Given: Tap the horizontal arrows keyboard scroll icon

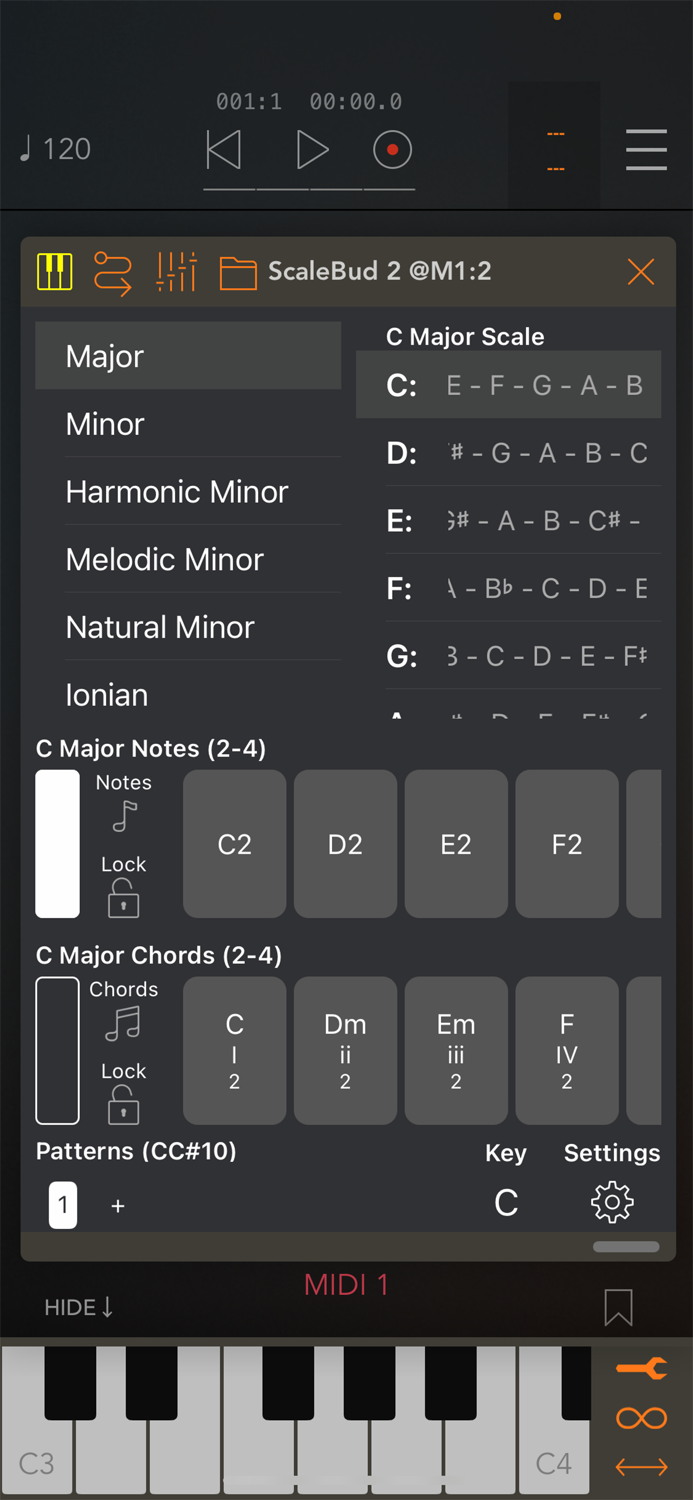Looking at the screenshot, I should click(x=641, y=1466).
